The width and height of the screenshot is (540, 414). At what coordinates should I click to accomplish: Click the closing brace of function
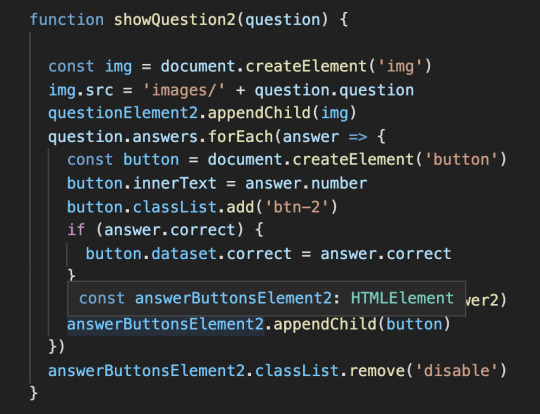(x=33, y=393)
